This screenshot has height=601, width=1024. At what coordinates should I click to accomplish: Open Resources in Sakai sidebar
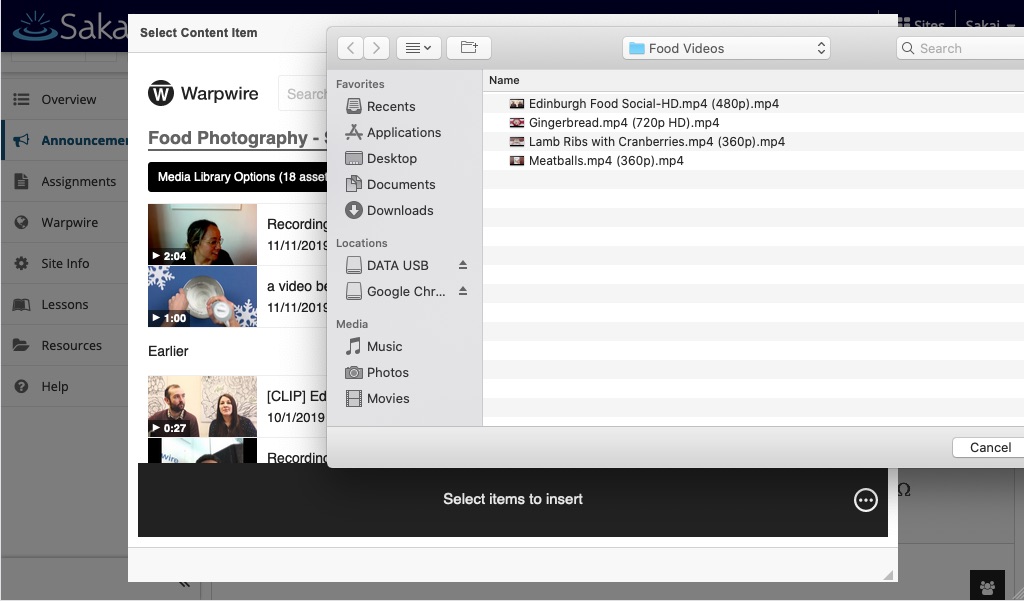[x=64, y=346]
